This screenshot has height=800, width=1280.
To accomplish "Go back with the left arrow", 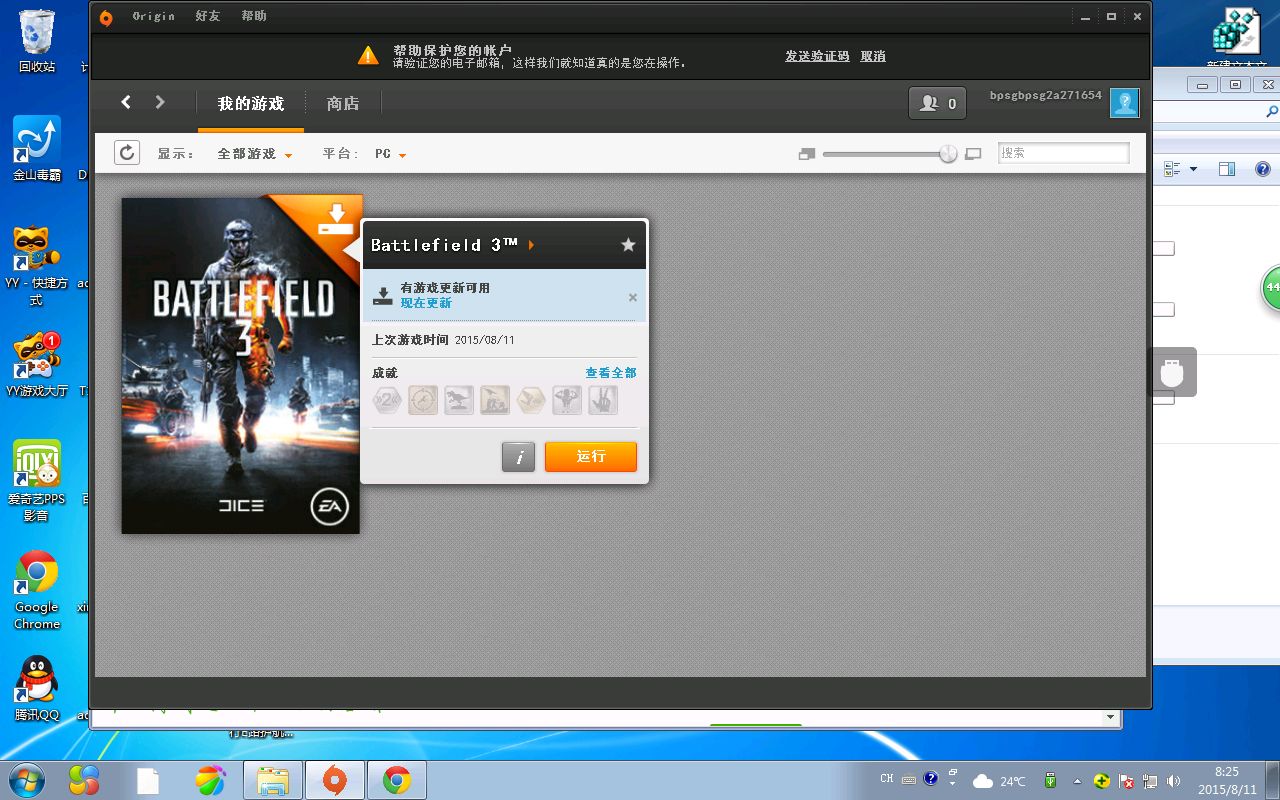I will (x=126, y=102).
